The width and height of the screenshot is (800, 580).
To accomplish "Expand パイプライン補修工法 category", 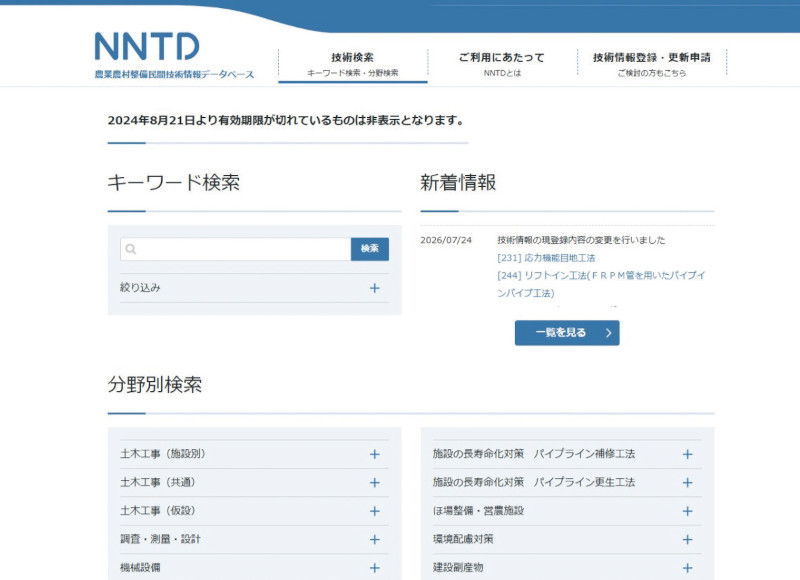I will tap(567, 454).
